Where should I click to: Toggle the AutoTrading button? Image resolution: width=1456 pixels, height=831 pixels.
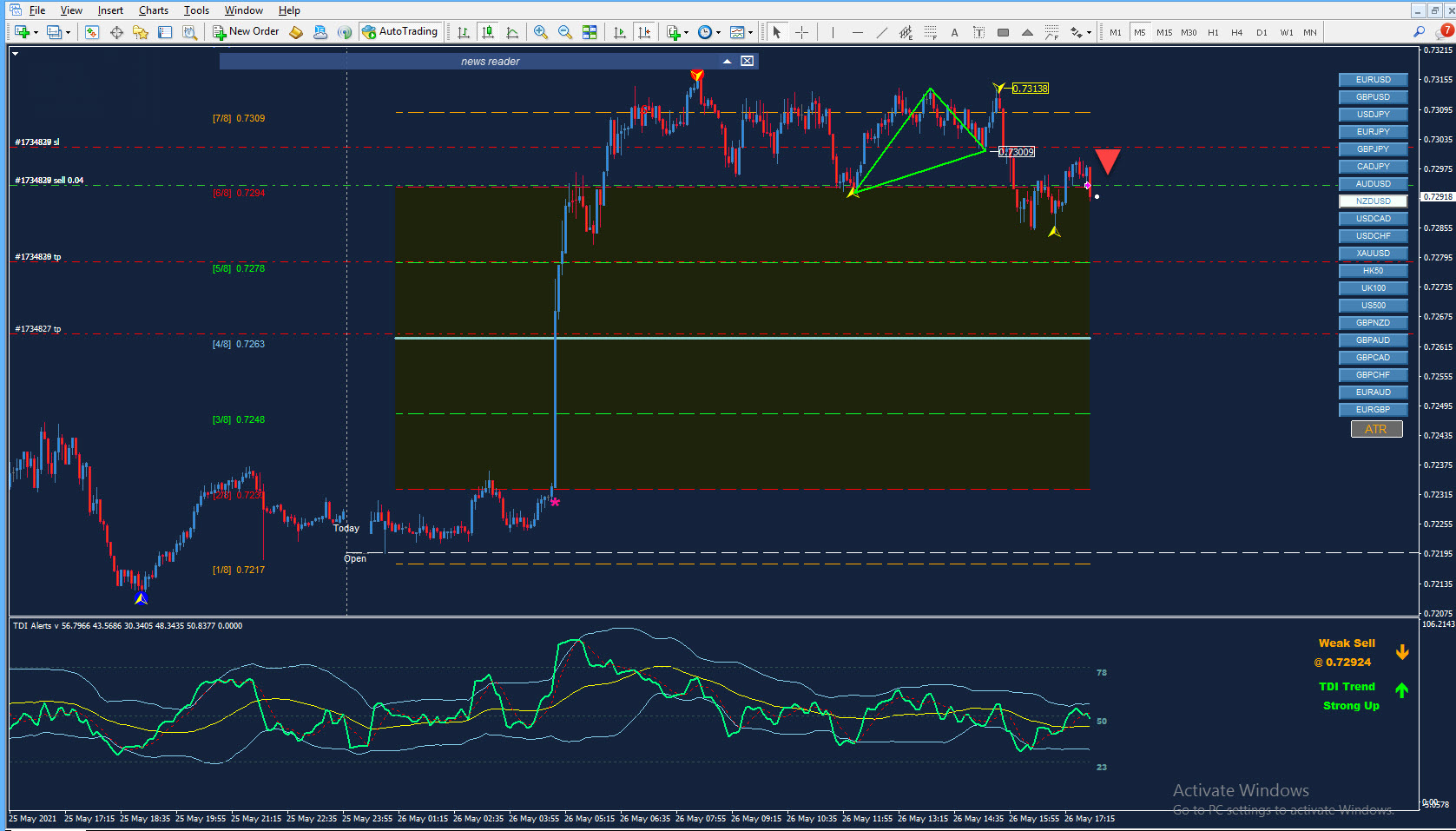tap(399, 32)
